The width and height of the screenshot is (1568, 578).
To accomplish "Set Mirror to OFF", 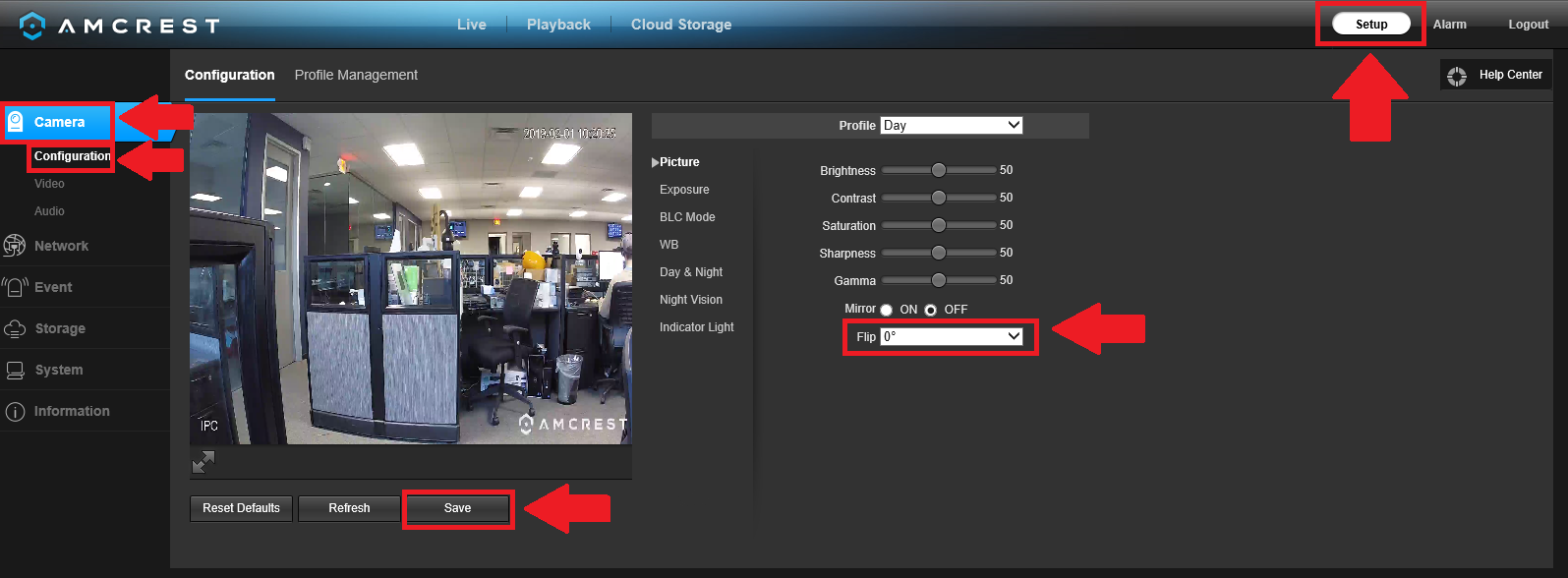I will (930, 310).
